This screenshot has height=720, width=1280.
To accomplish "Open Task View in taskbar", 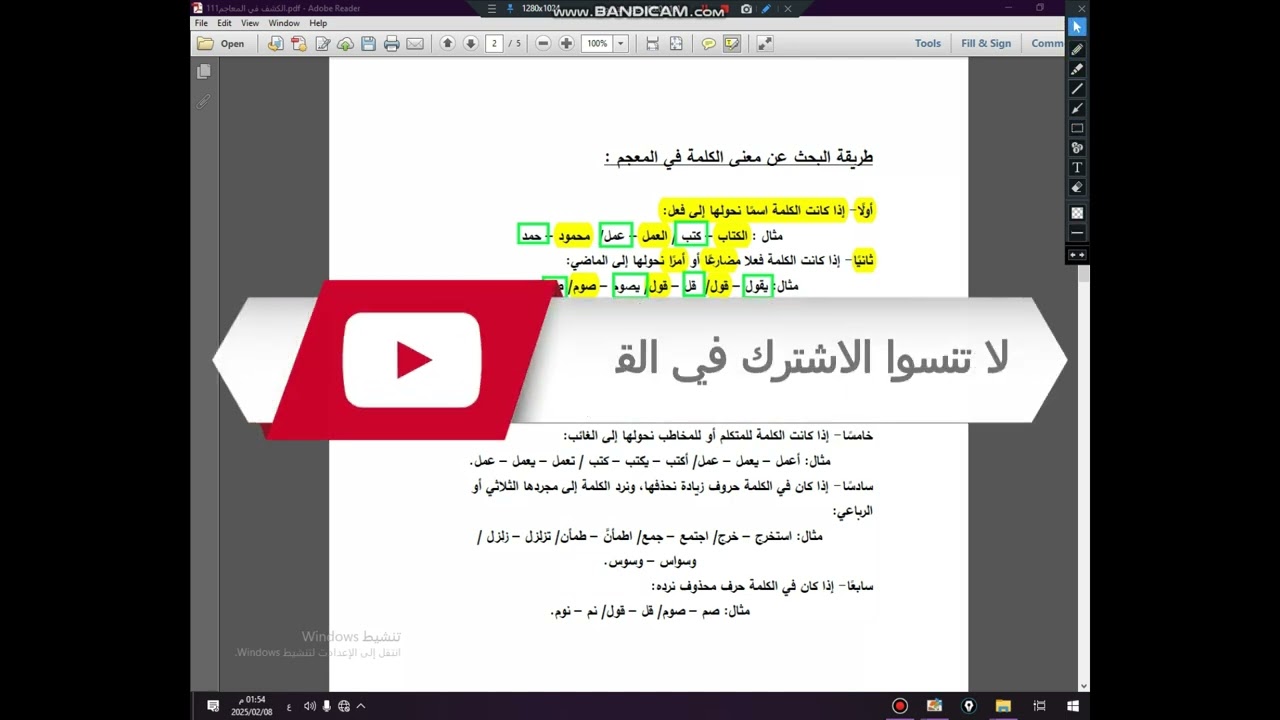I will [x=1039, y=706].
